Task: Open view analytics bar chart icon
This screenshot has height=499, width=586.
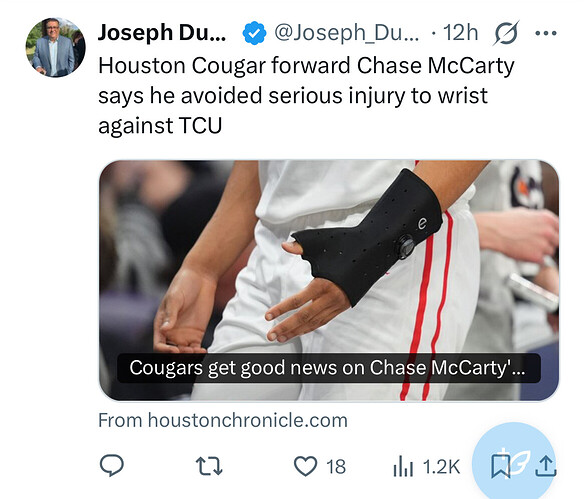Action: point(403,466)
